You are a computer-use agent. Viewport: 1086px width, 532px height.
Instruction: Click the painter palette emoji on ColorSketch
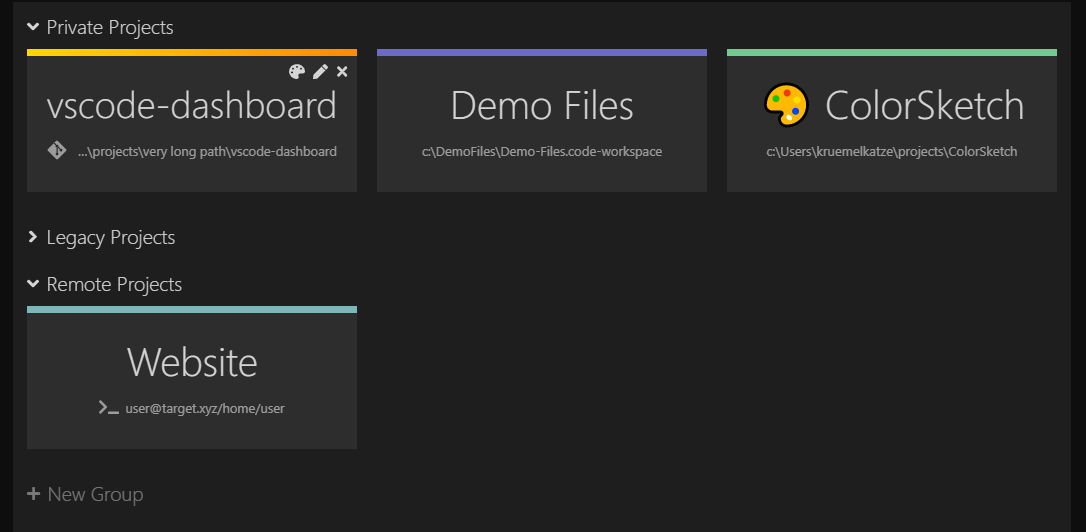(x=786, y=105)
